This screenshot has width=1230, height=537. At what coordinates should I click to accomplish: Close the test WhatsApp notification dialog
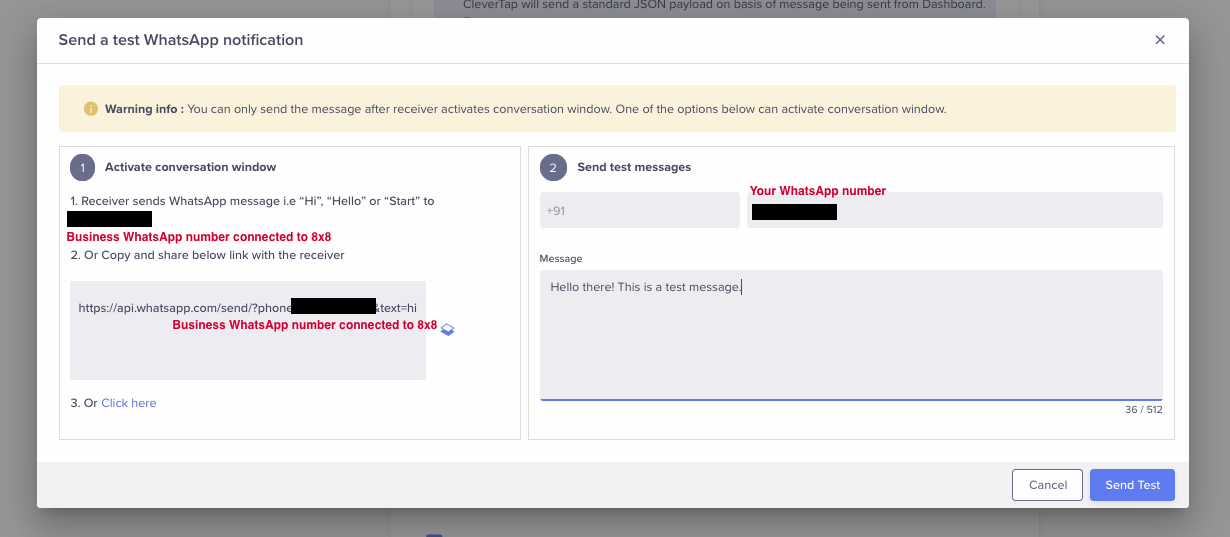click(x=1160, y=40)
